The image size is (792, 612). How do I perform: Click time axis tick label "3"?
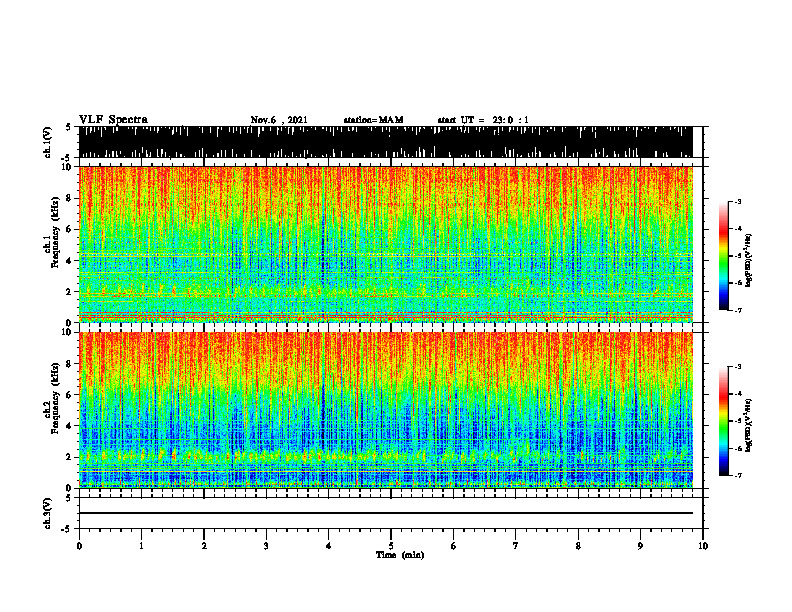[266, 546]
